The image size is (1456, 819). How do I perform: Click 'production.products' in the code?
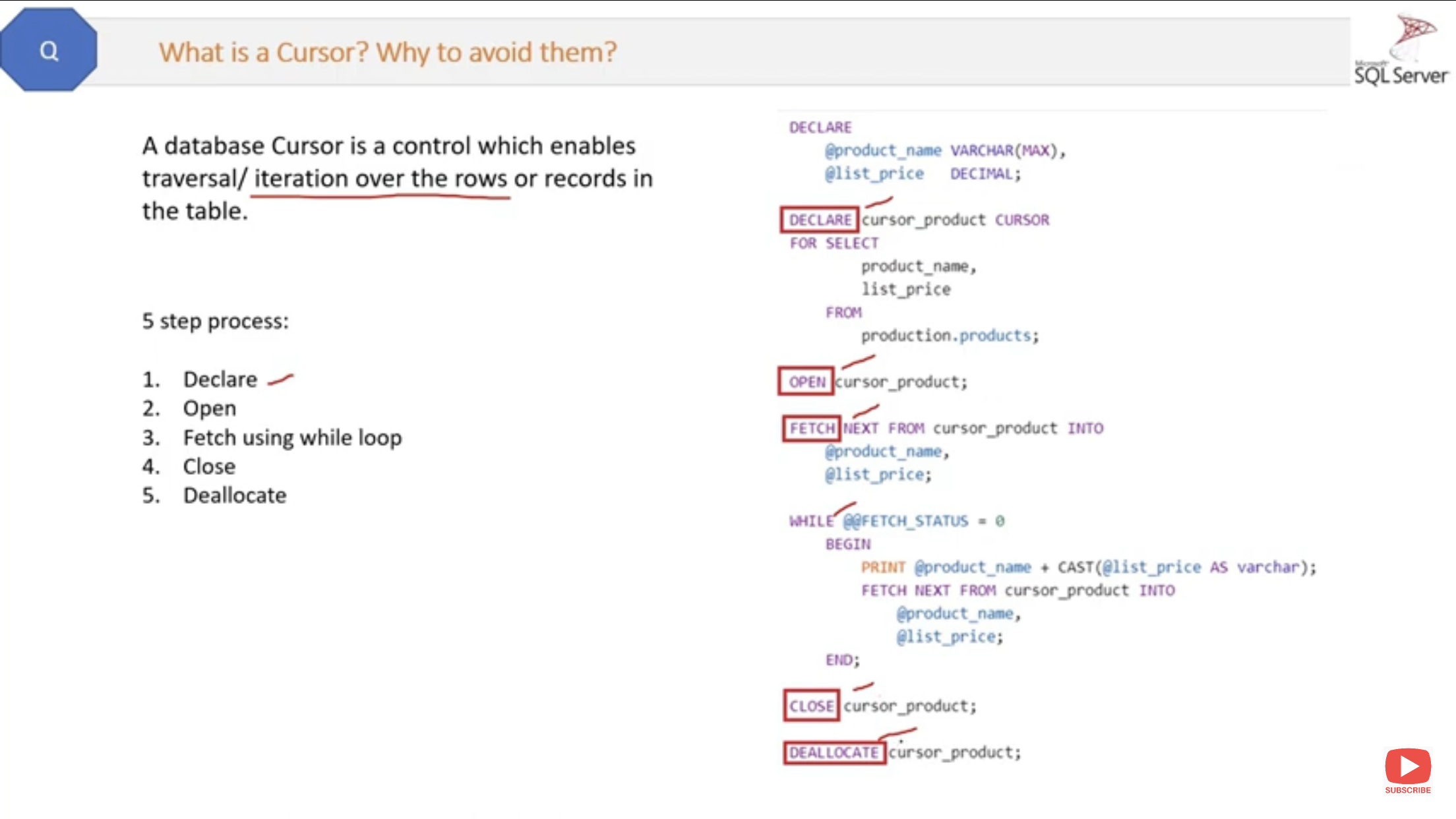(949, 336)
